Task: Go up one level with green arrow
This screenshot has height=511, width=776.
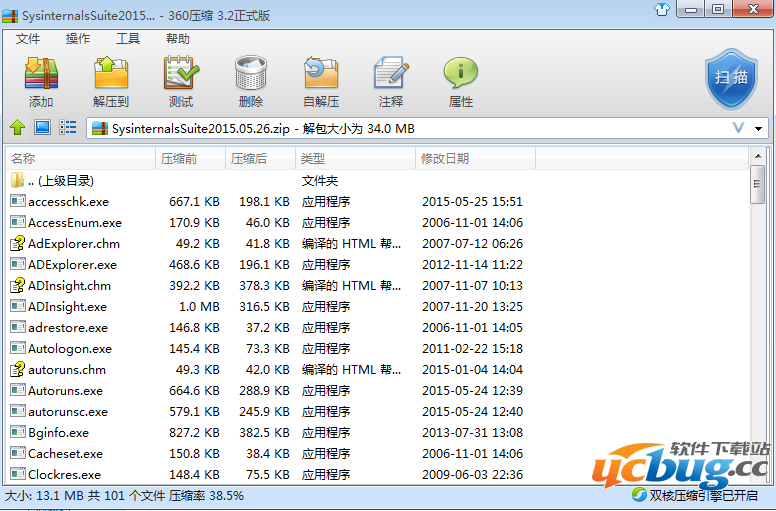Action: 17,128
